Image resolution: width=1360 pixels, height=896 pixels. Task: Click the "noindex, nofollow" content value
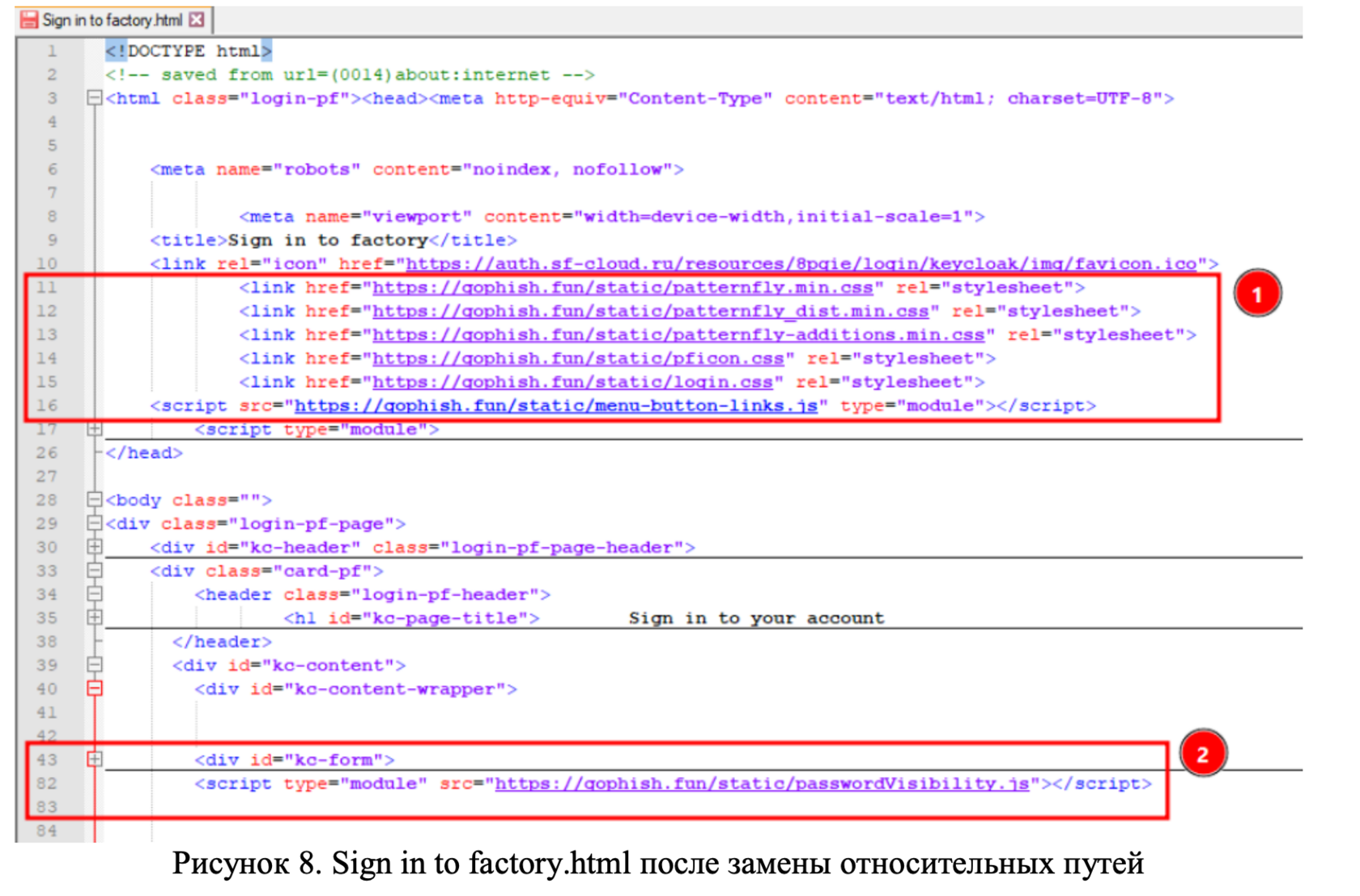(x=572, y=169)
